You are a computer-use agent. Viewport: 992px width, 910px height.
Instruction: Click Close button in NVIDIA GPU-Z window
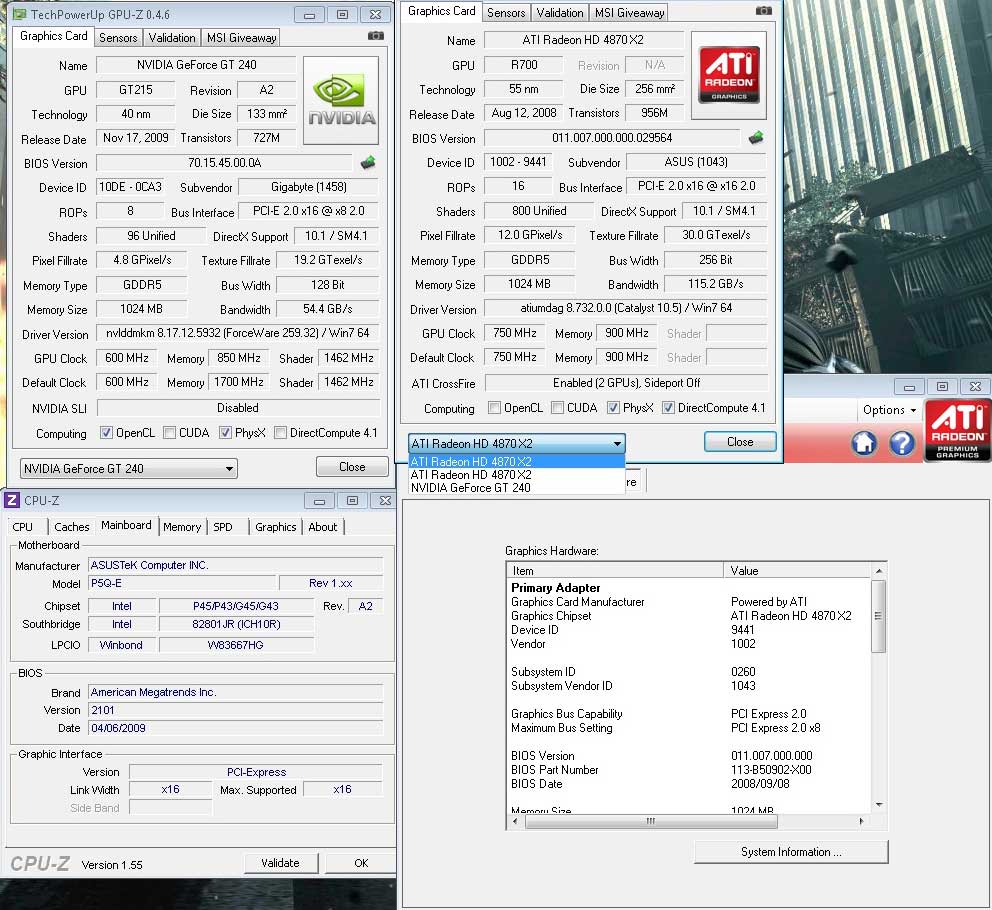click(352, 466)
